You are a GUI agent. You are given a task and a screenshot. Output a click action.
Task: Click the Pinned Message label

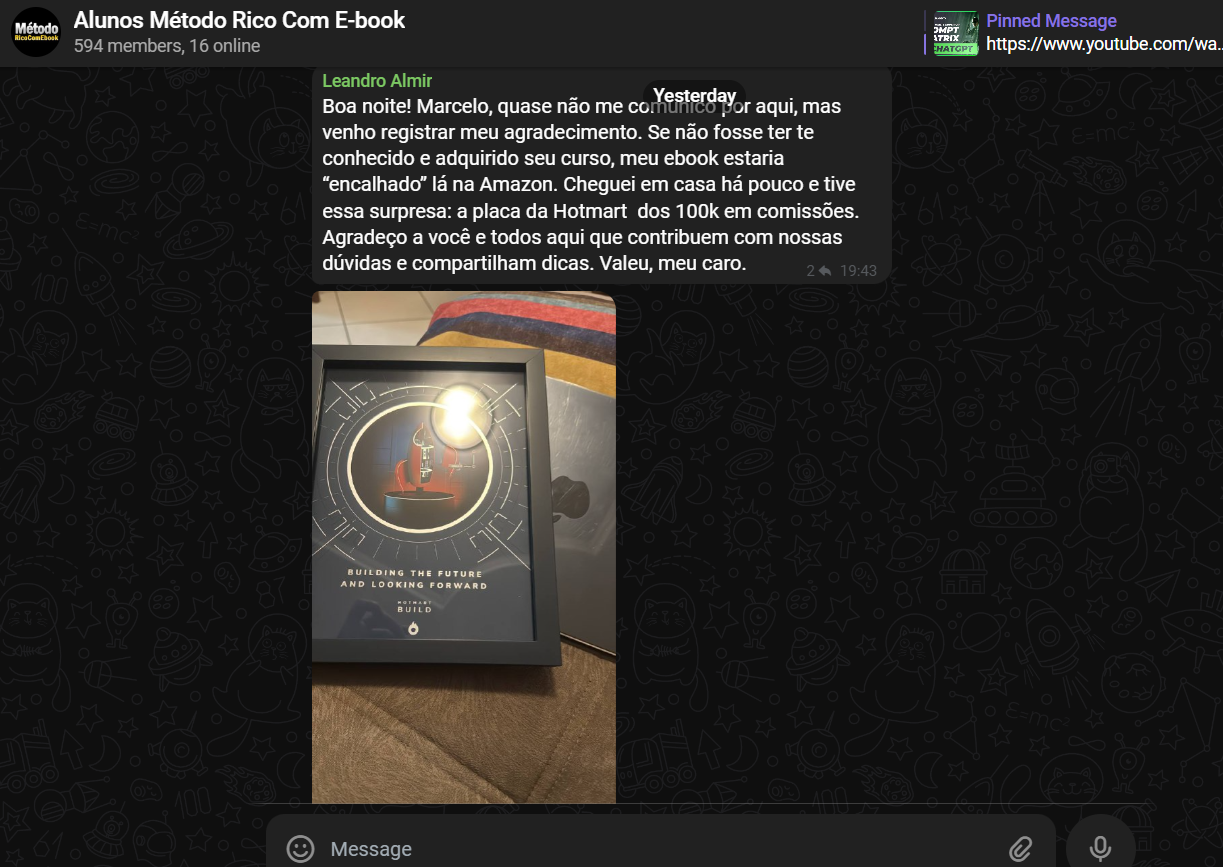pyautogui.click(x=1051, y=21)
